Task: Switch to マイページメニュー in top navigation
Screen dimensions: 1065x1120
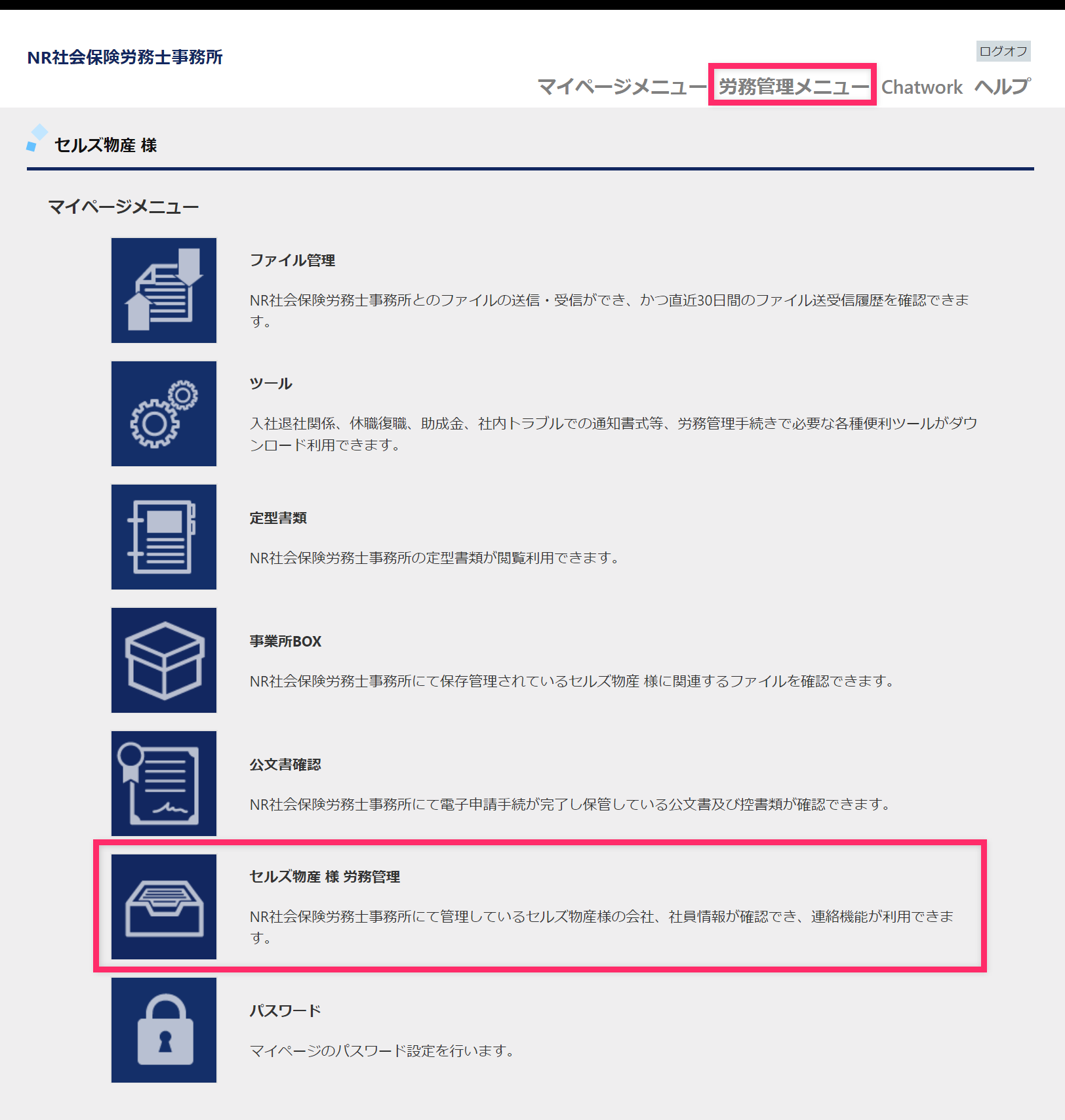Action: [622, 87]
